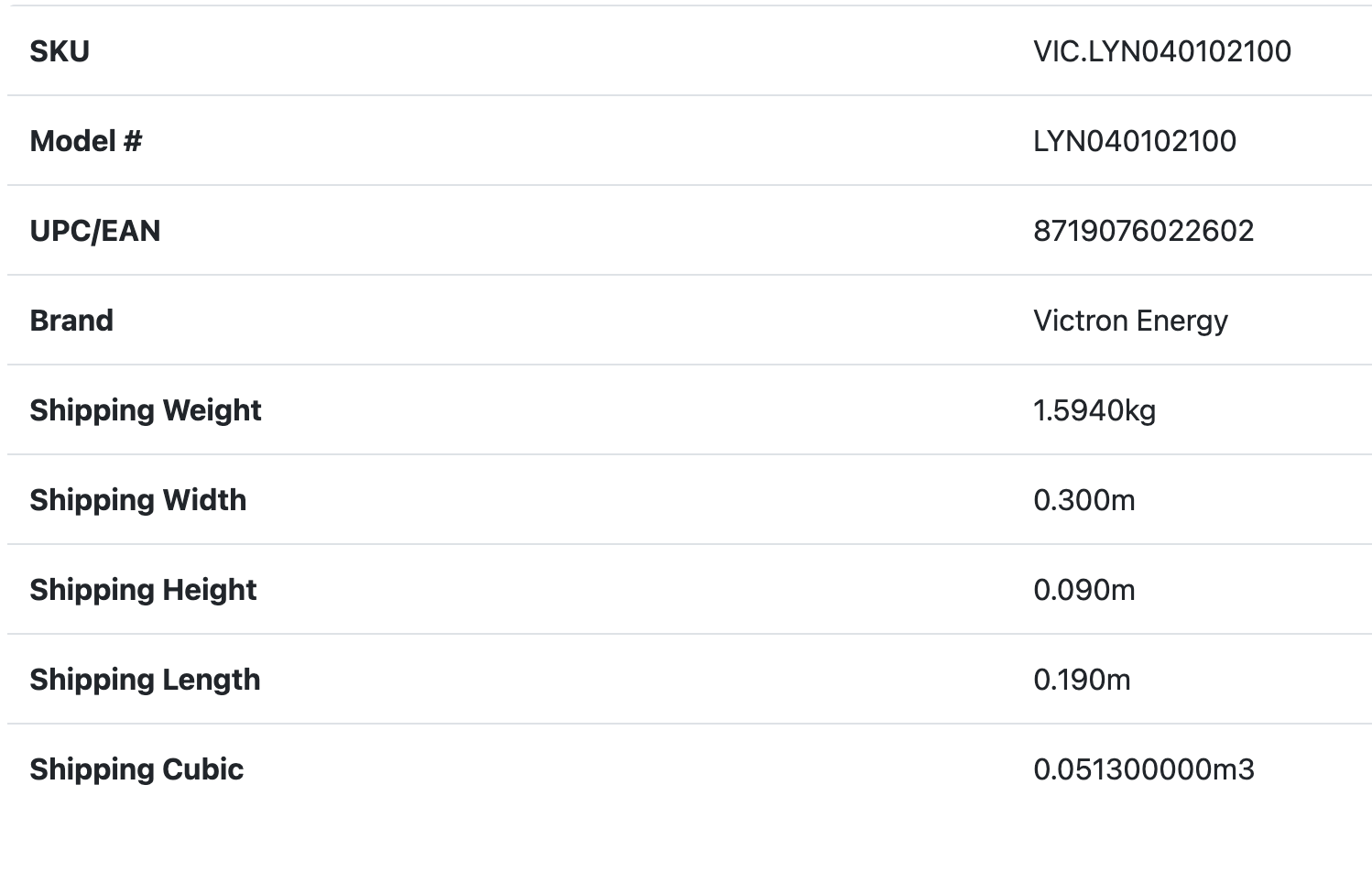The height and width of the screenshot is (872, 1372).
Task: Select the barcode number 8719076022602
Action: (x=1143, y=231)
